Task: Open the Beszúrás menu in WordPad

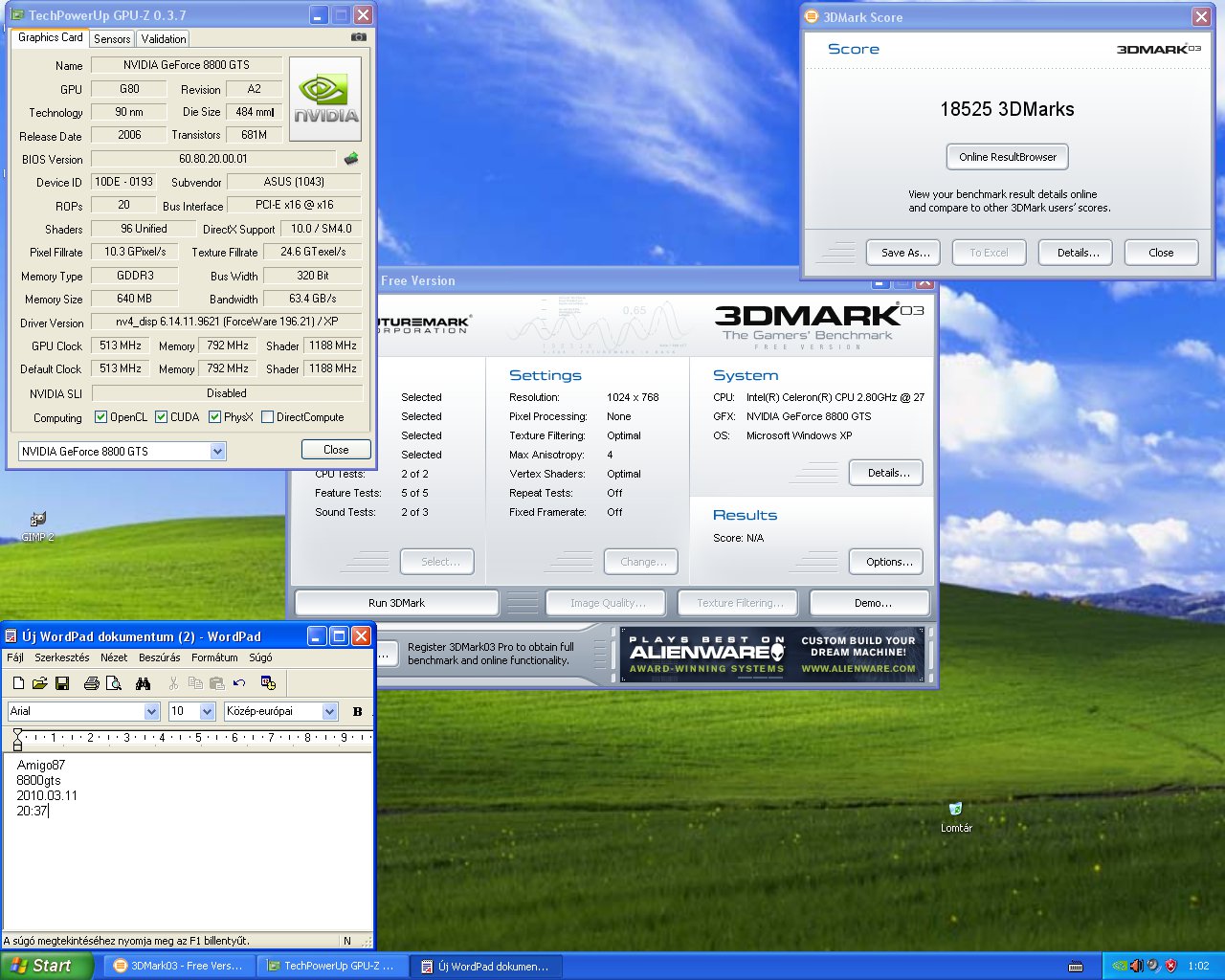Action: point(160,657)
